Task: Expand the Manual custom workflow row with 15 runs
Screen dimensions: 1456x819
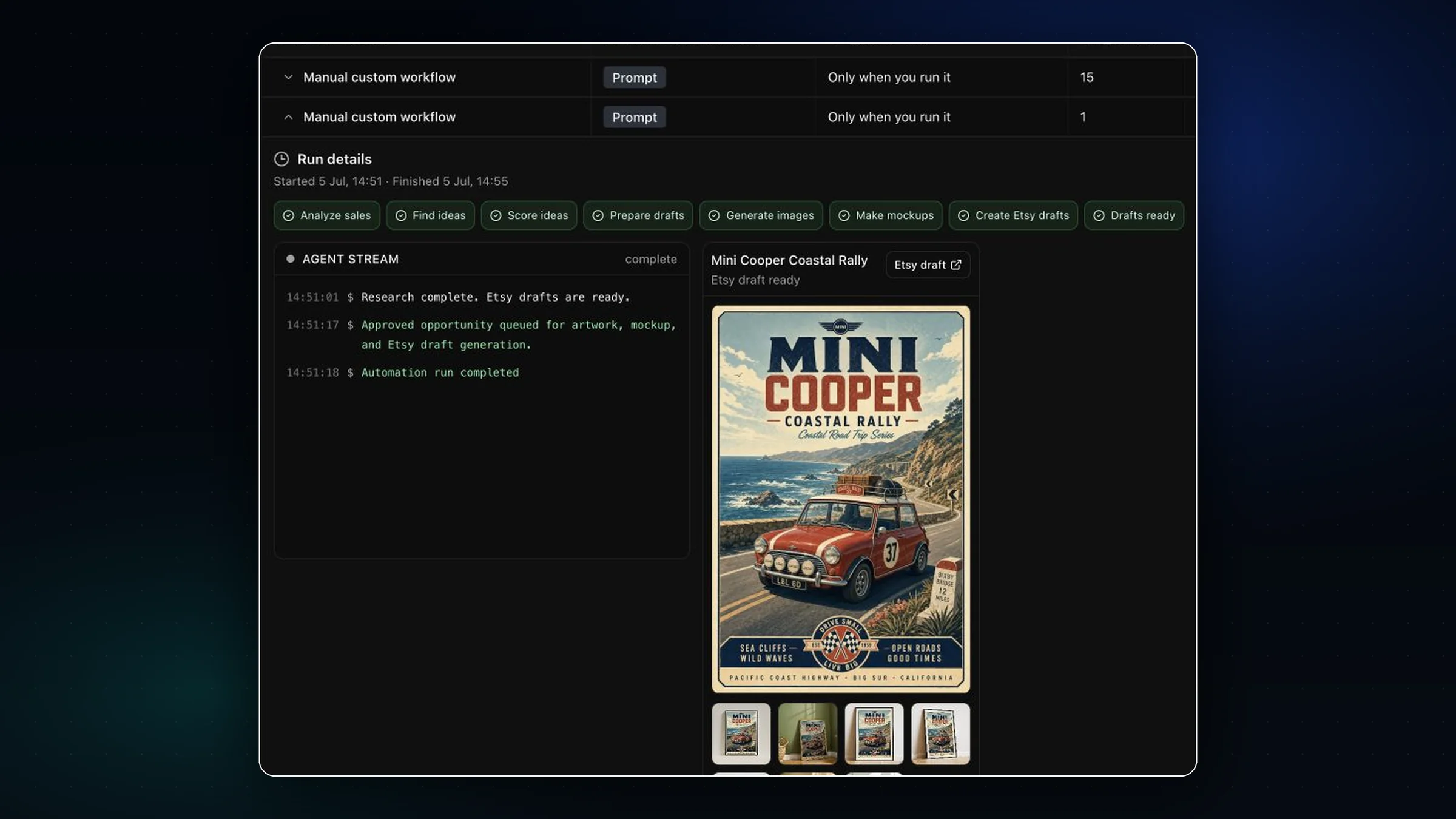Action: coord(288,77)
